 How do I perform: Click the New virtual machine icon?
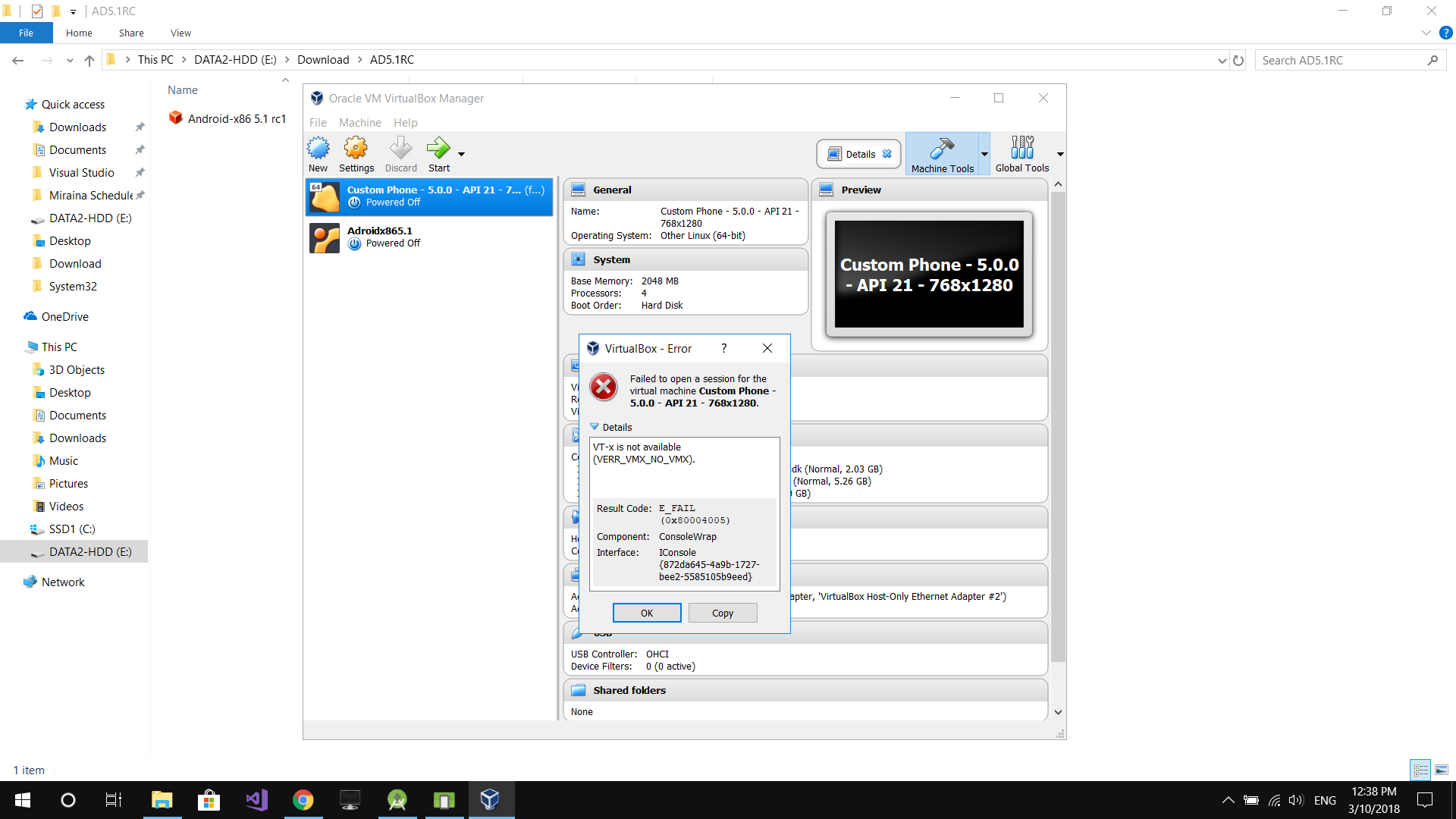pos(318,154)
